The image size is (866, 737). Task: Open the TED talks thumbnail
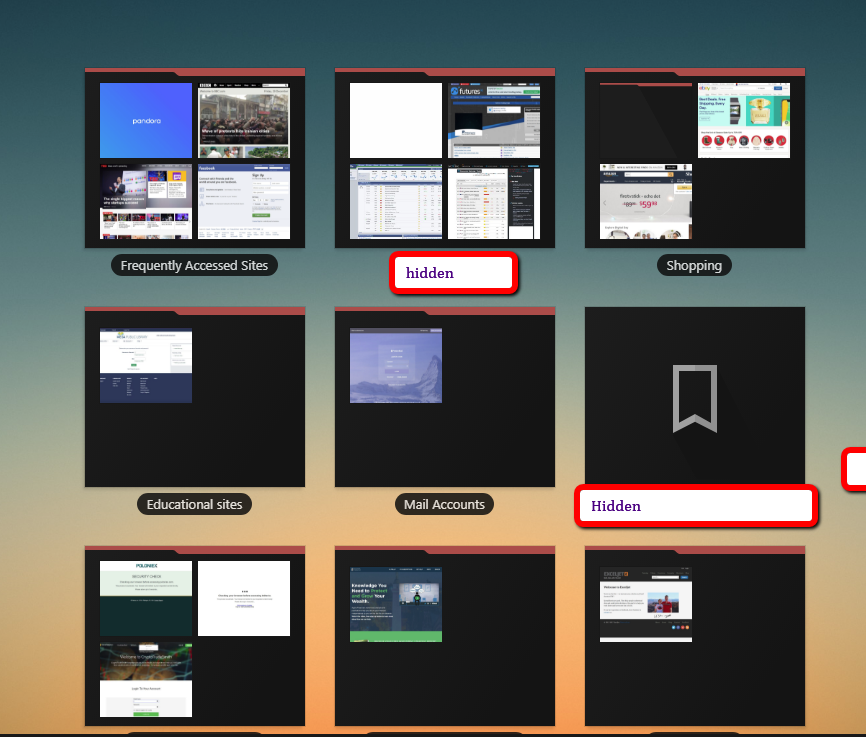[145, 200]
